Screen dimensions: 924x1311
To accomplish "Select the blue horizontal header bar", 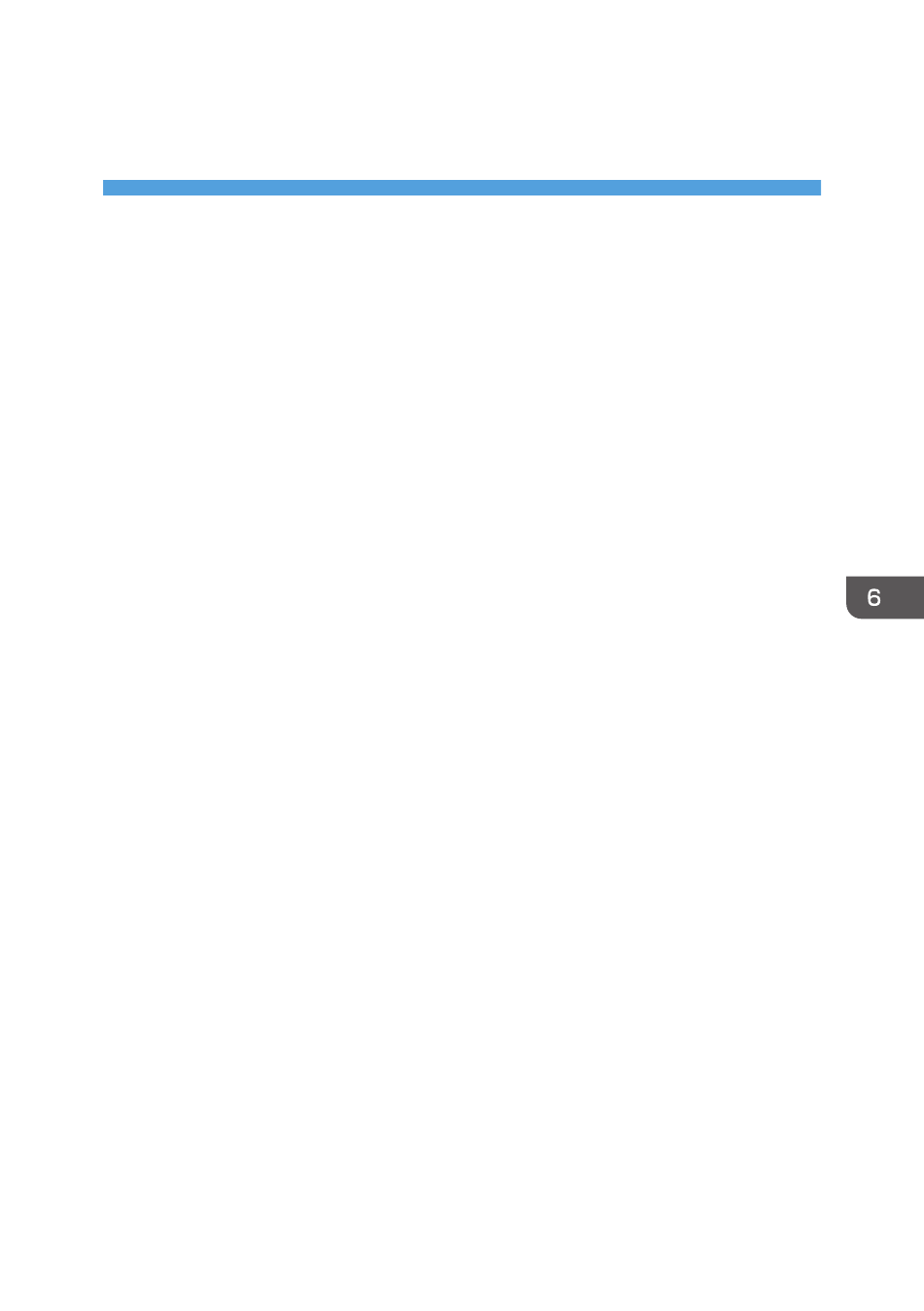I will (461, 188).
